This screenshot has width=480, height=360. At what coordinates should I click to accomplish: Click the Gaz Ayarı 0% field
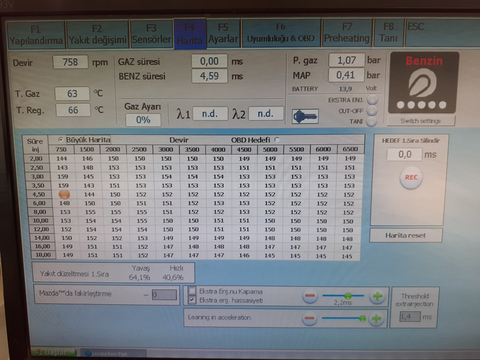(x=143, y=120)
